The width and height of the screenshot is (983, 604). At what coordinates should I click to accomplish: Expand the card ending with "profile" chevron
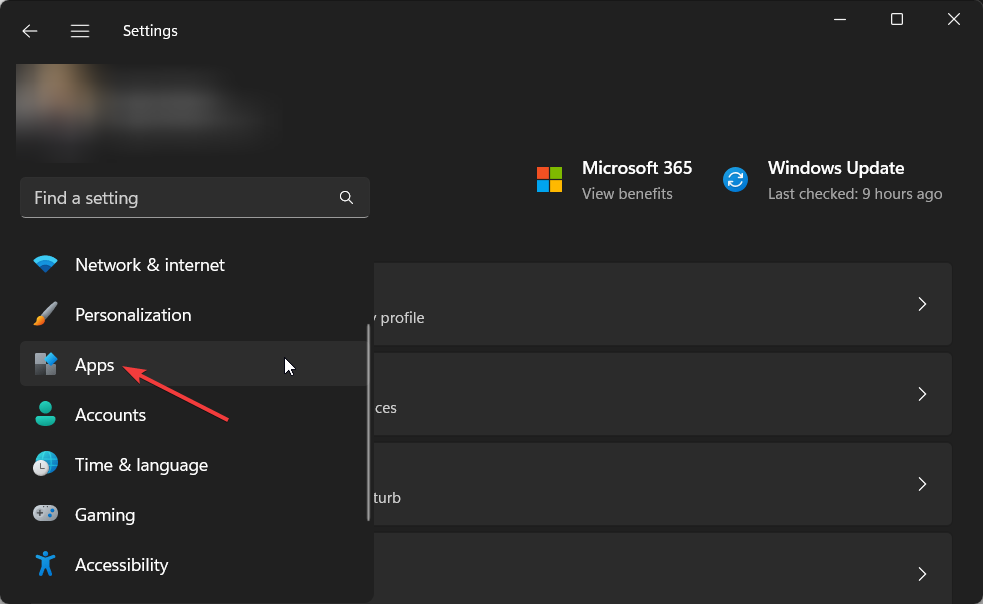(x=922, y=304)
